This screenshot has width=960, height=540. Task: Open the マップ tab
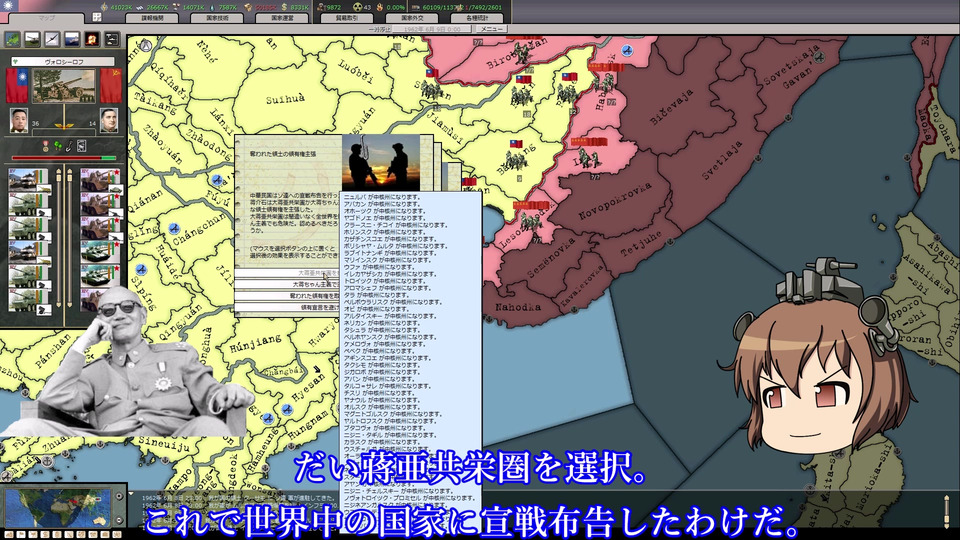click(x=47, y=18)
